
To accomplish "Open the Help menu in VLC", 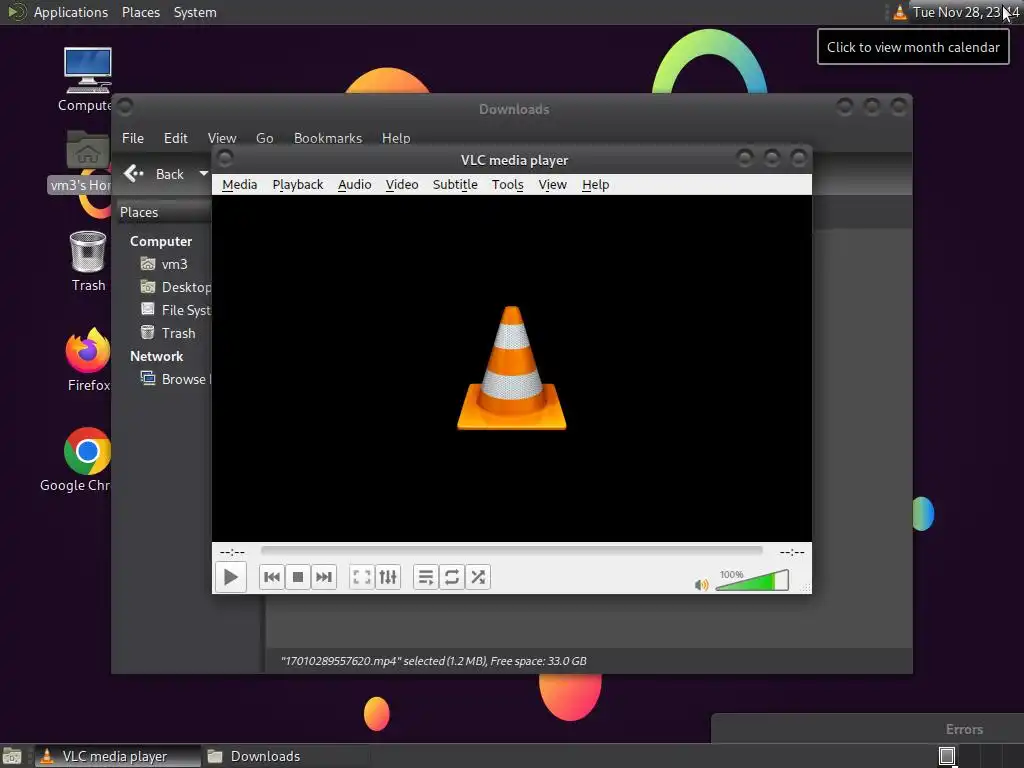I will click(x=596, y=185).
